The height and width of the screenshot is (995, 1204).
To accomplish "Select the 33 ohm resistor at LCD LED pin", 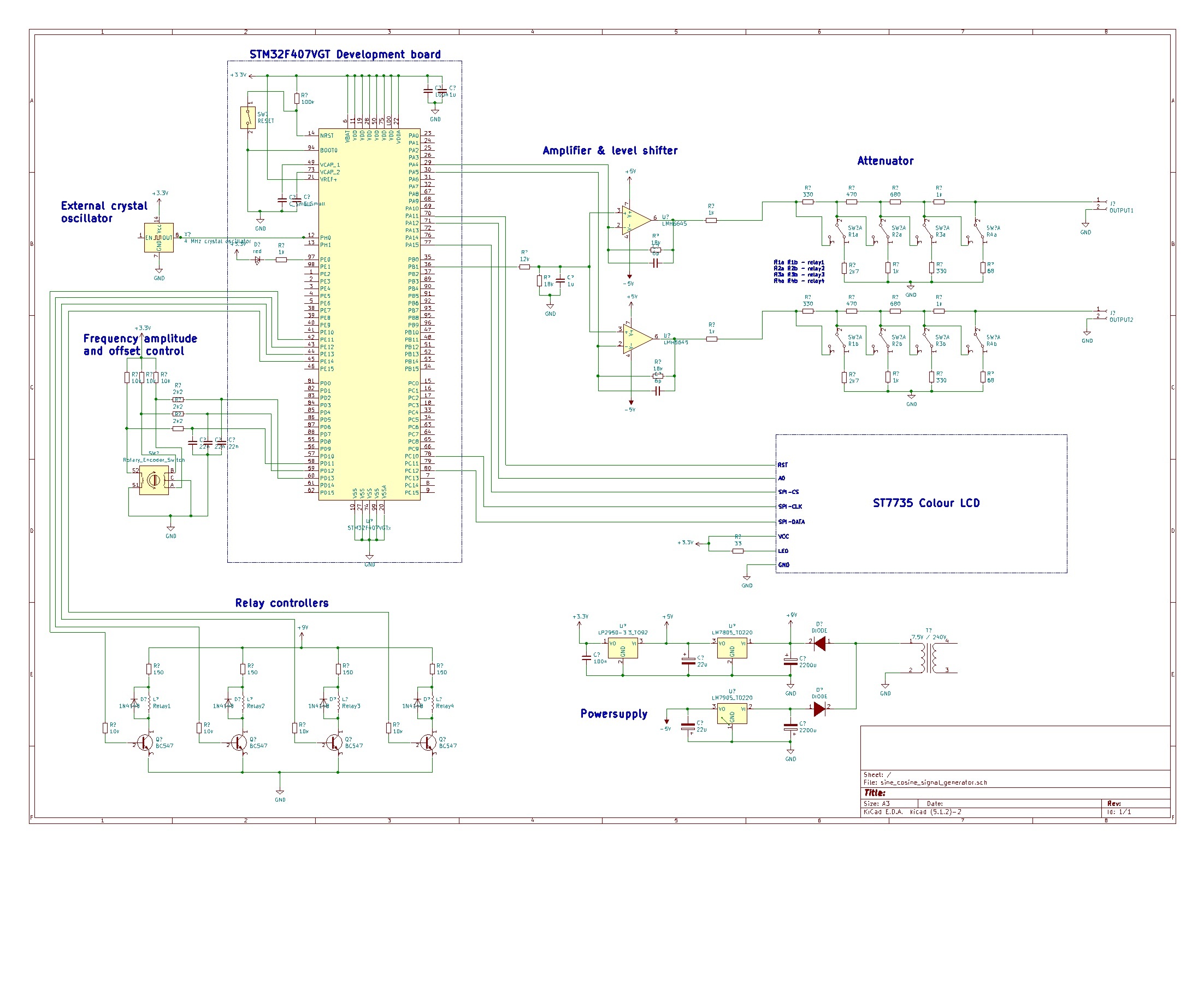I will [x=737, y=551].
